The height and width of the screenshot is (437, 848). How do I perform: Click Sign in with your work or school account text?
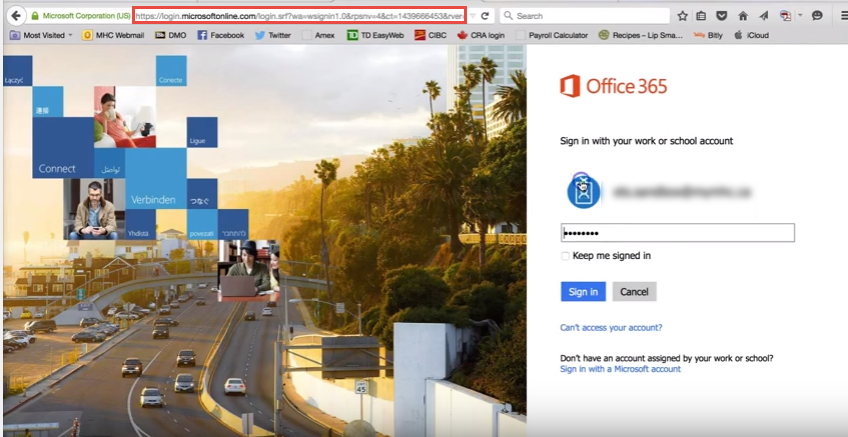pos(646,141)
